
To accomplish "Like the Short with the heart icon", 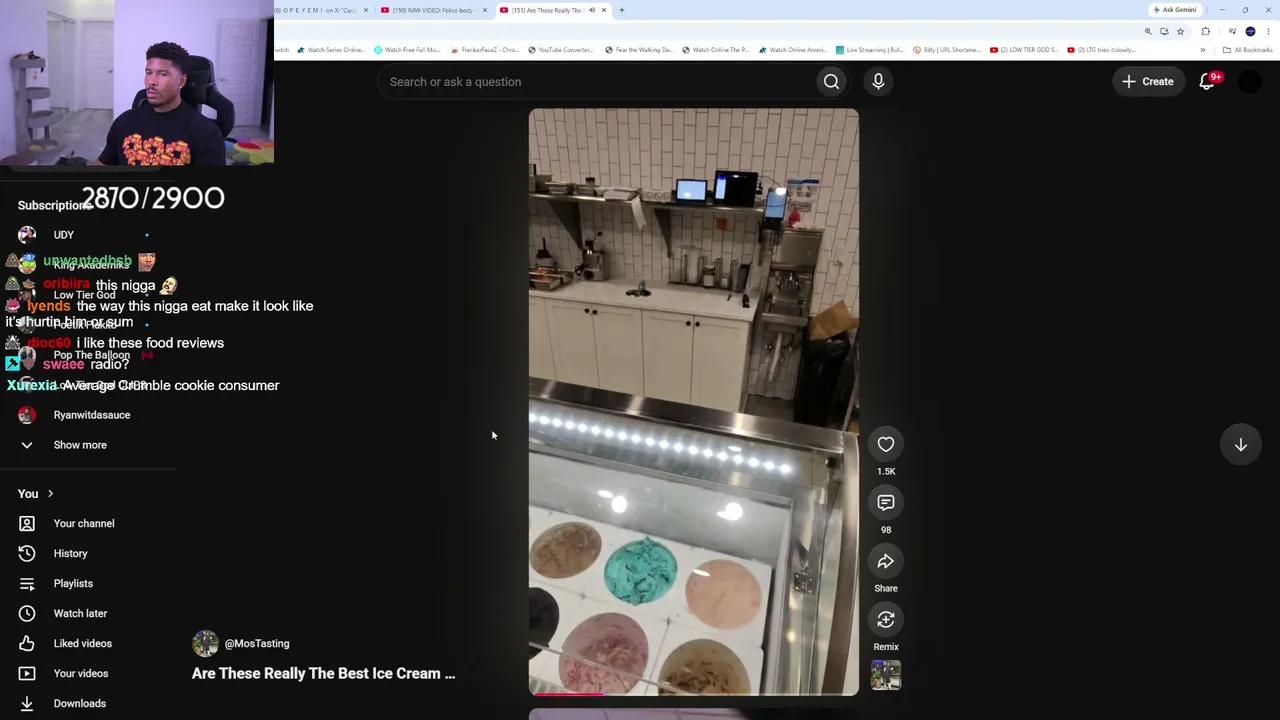I will pos(886,444).
